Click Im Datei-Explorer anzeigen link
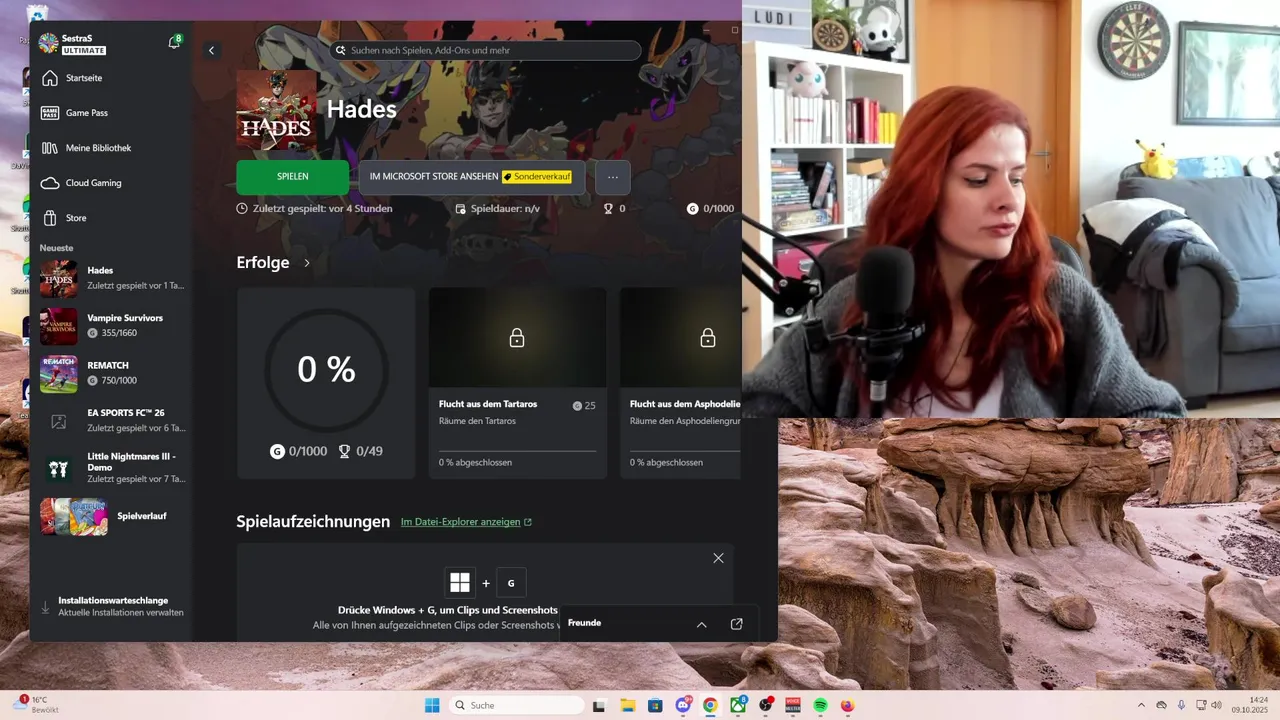The image size is (1280, 720). [466, 522]
